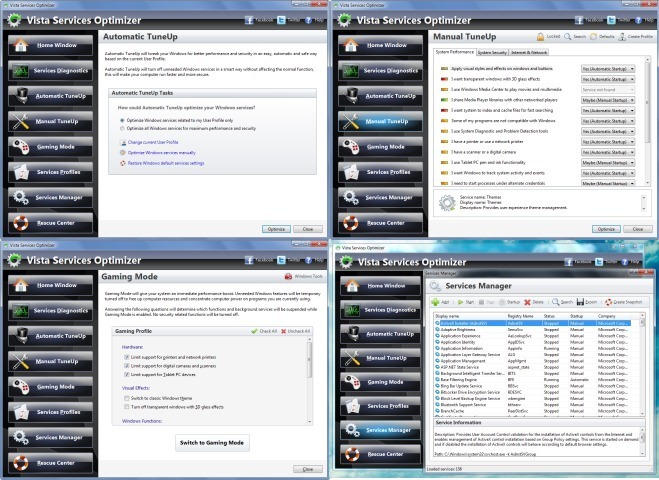This screenshot has width=659, height=480.
Task: Select Automatic TuneUp in Manual TuneUp window sidebar
Action: [380, 96]
